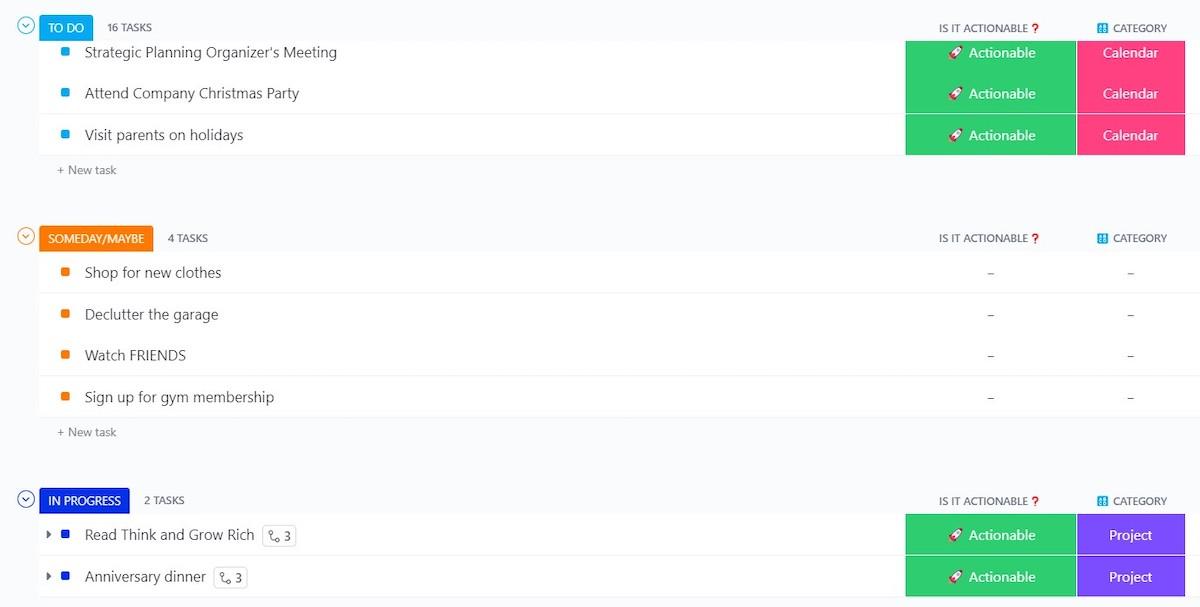Click status square for Shop for new clothes
The height and width of the screenshot is (607, 1200).
65,272
